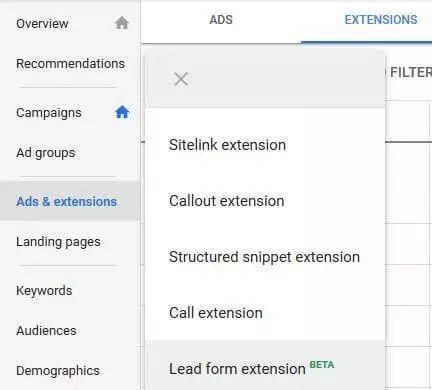The width and height of the screenshot is (432, 390).
Task: Switch to the EXTENSIONS tab
Action: click(381, 20)
